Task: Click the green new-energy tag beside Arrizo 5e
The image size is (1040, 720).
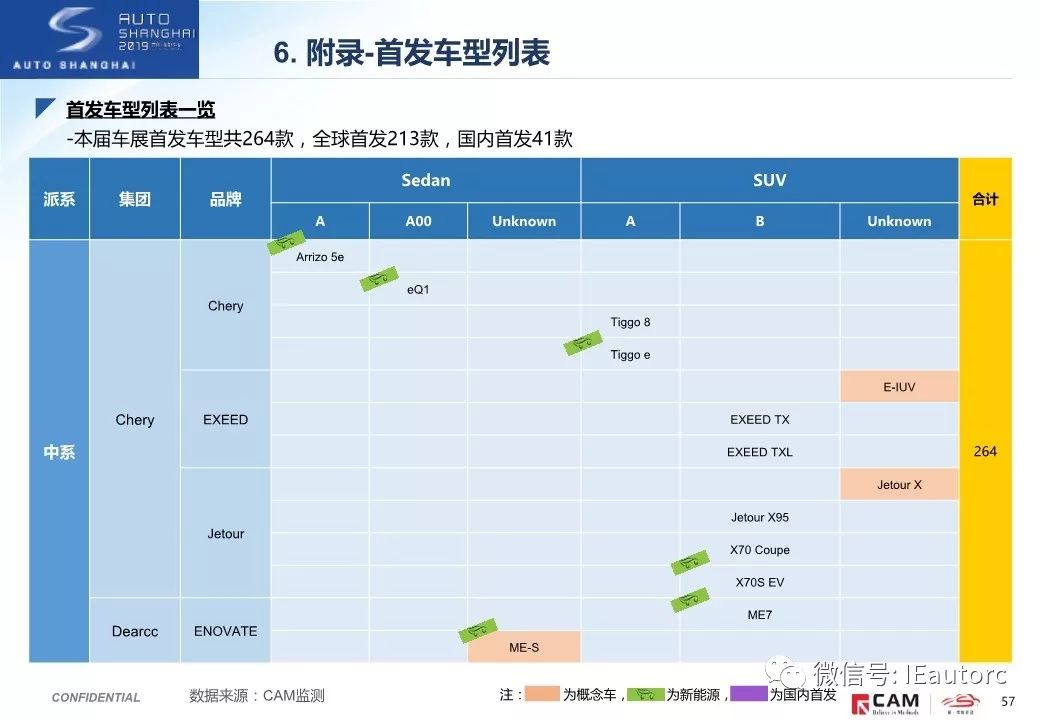Action: (287, 242)
